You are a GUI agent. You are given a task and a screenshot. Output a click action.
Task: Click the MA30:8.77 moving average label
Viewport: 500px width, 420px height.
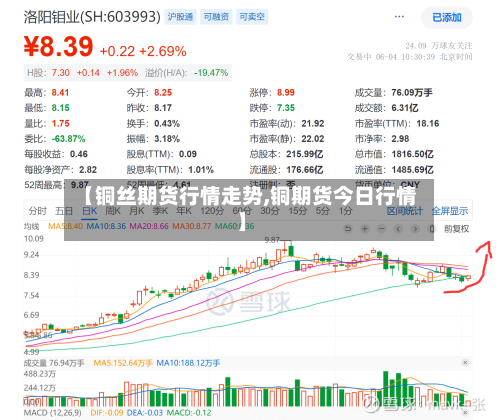[x=192, y=226]
